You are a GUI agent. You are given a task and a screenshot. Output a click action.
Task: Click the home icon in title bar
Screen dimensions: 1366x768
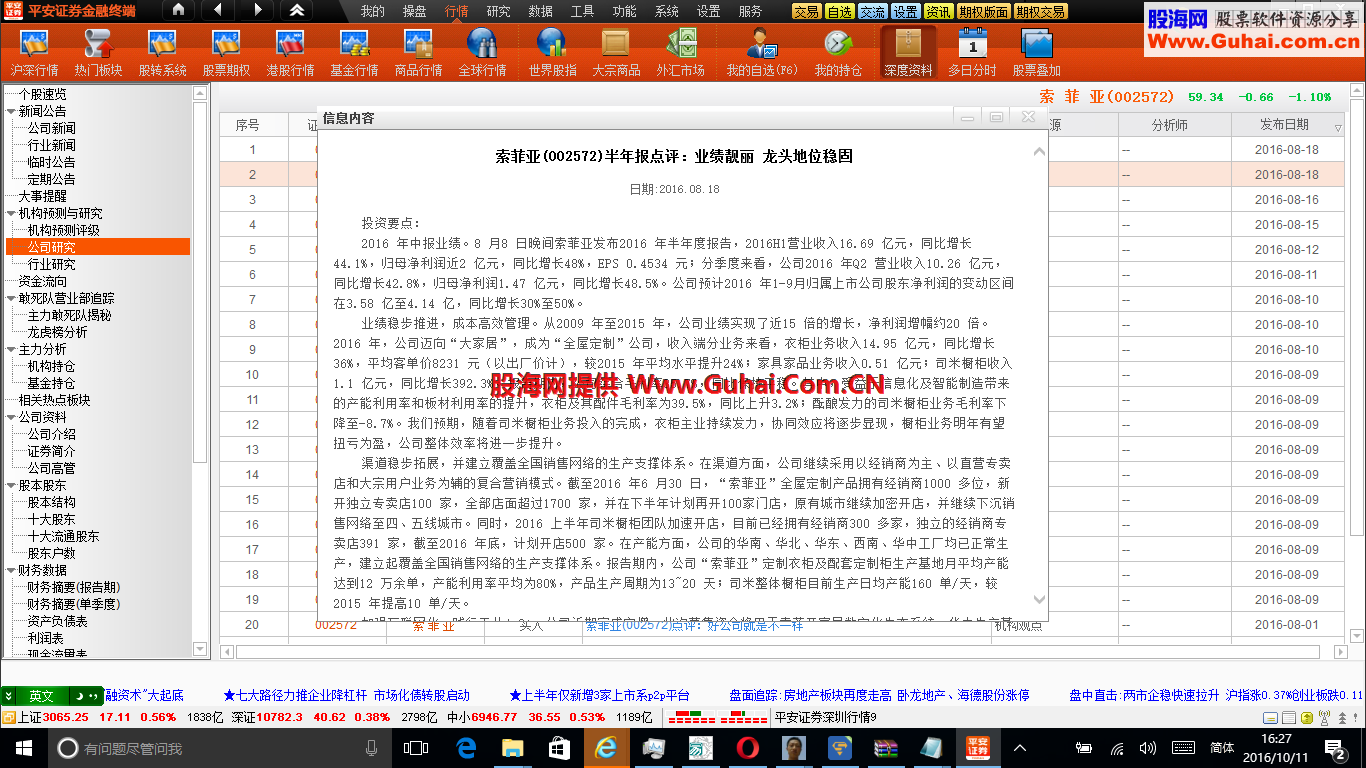[x=178, y=11]
